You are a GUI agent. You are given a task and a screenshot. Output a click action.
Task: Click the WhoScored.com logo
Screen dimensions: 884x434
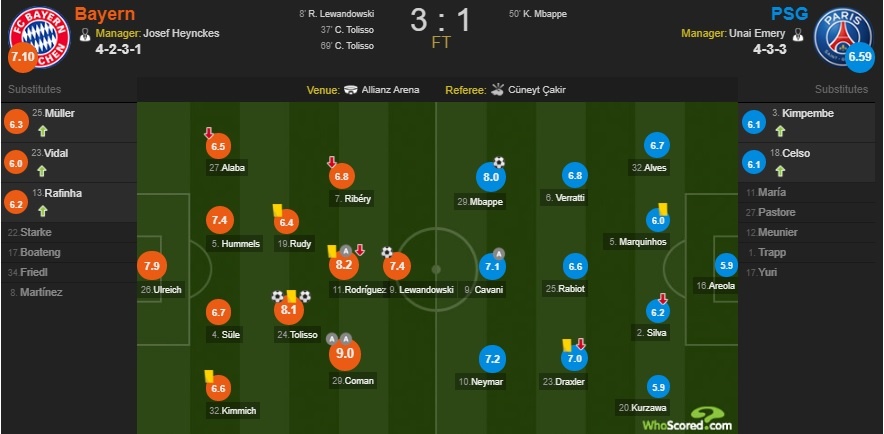[688, 420]
